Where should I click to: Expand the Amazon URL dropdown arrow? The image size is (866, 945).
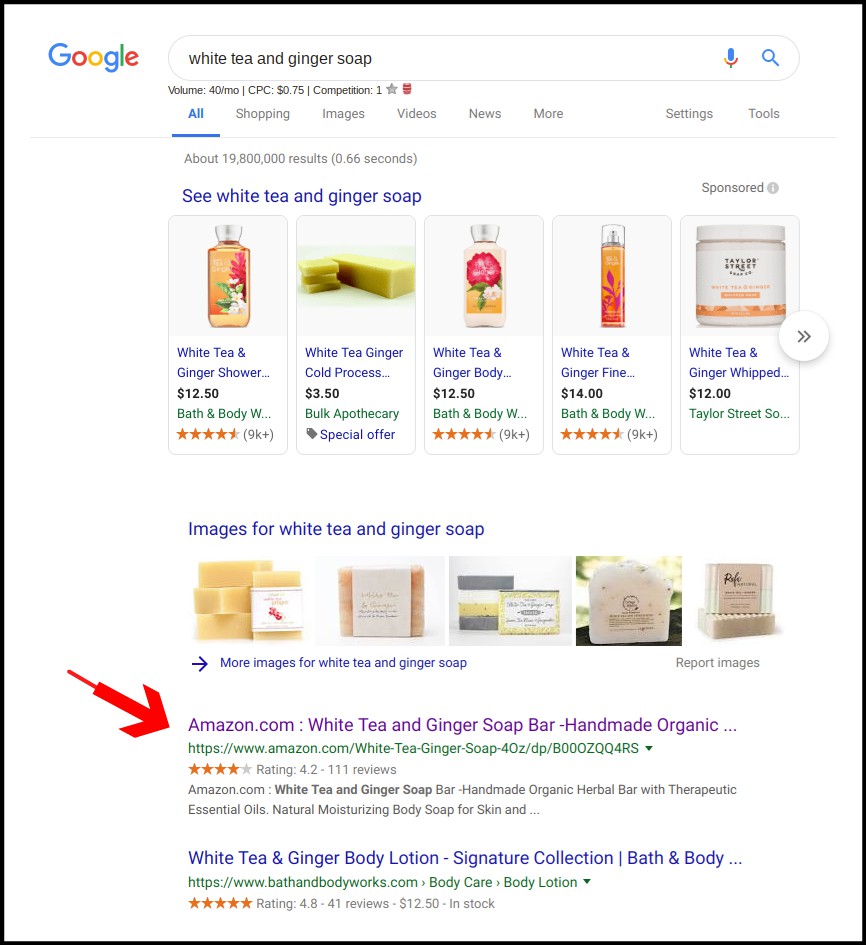click(649, 748)
